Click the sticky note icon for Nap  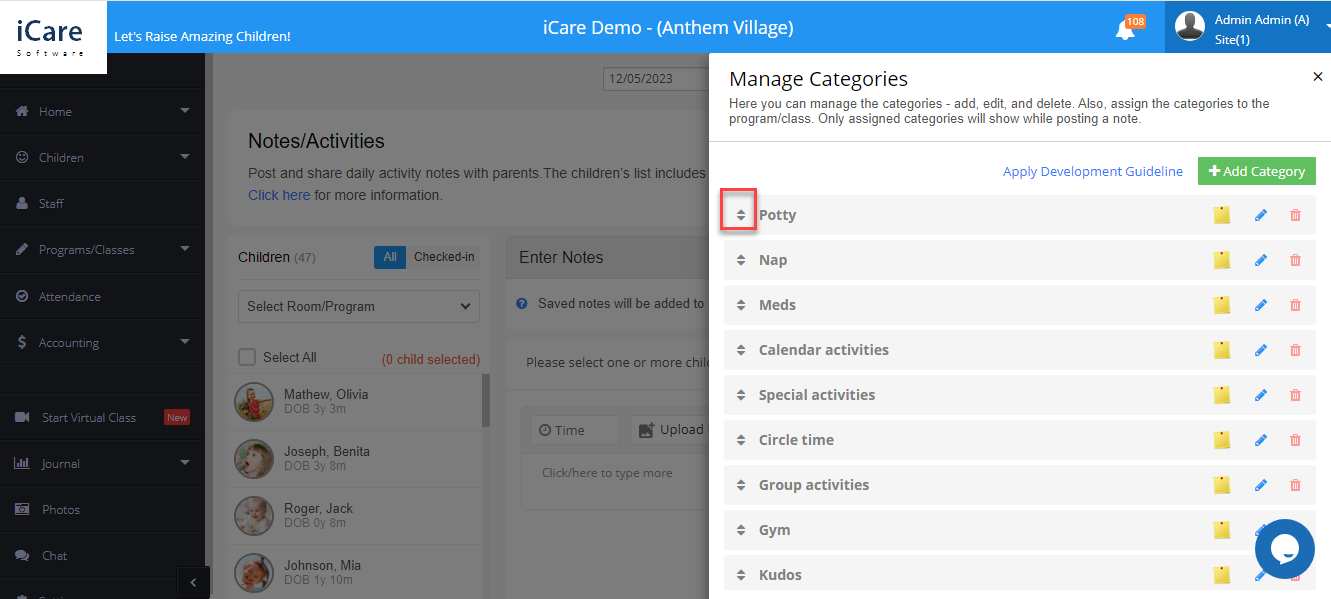click(x=1221, y=260)
